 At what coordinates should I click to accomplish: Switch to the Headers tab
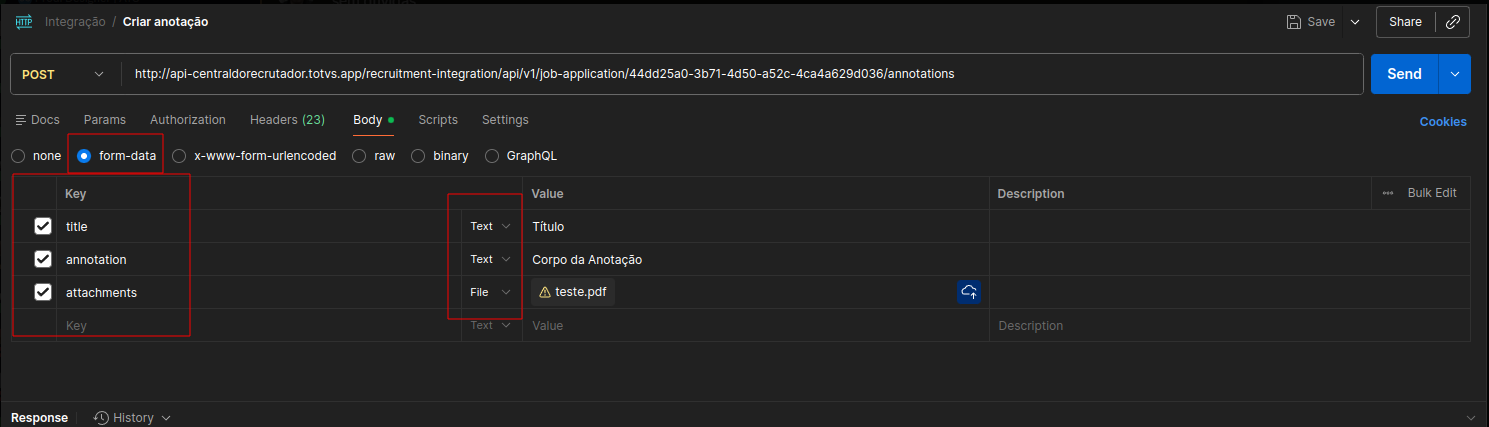point(287,120)
